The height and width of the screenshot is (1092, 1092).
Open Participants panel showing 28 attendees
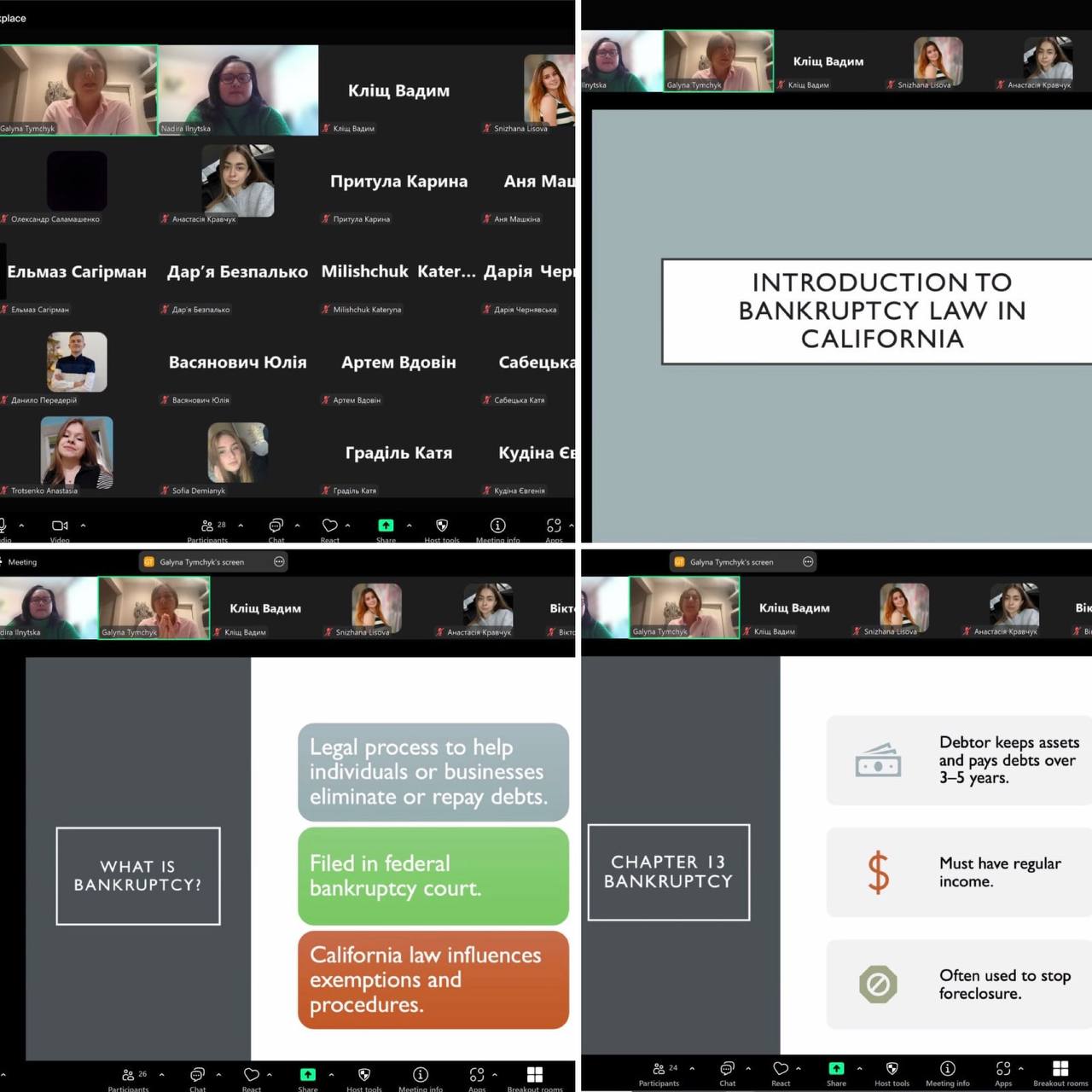[207, 526]
